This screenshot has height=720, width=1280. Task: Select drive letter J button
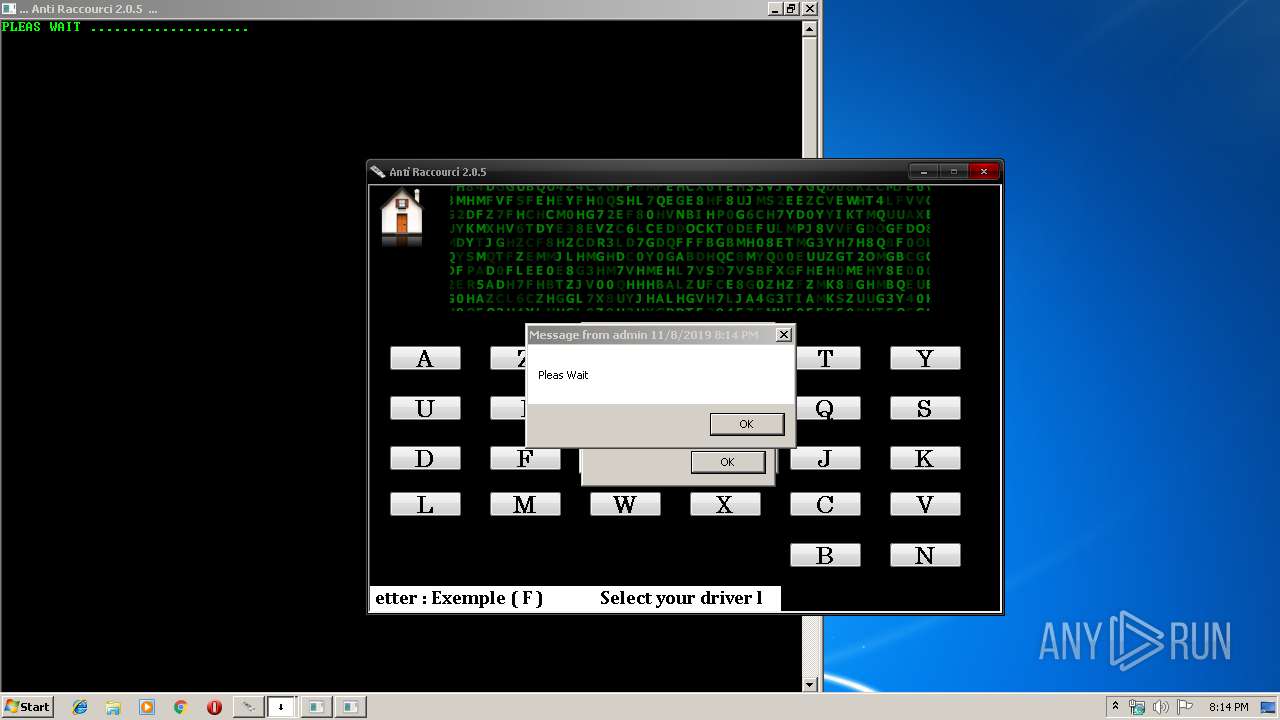pos(825,458)
